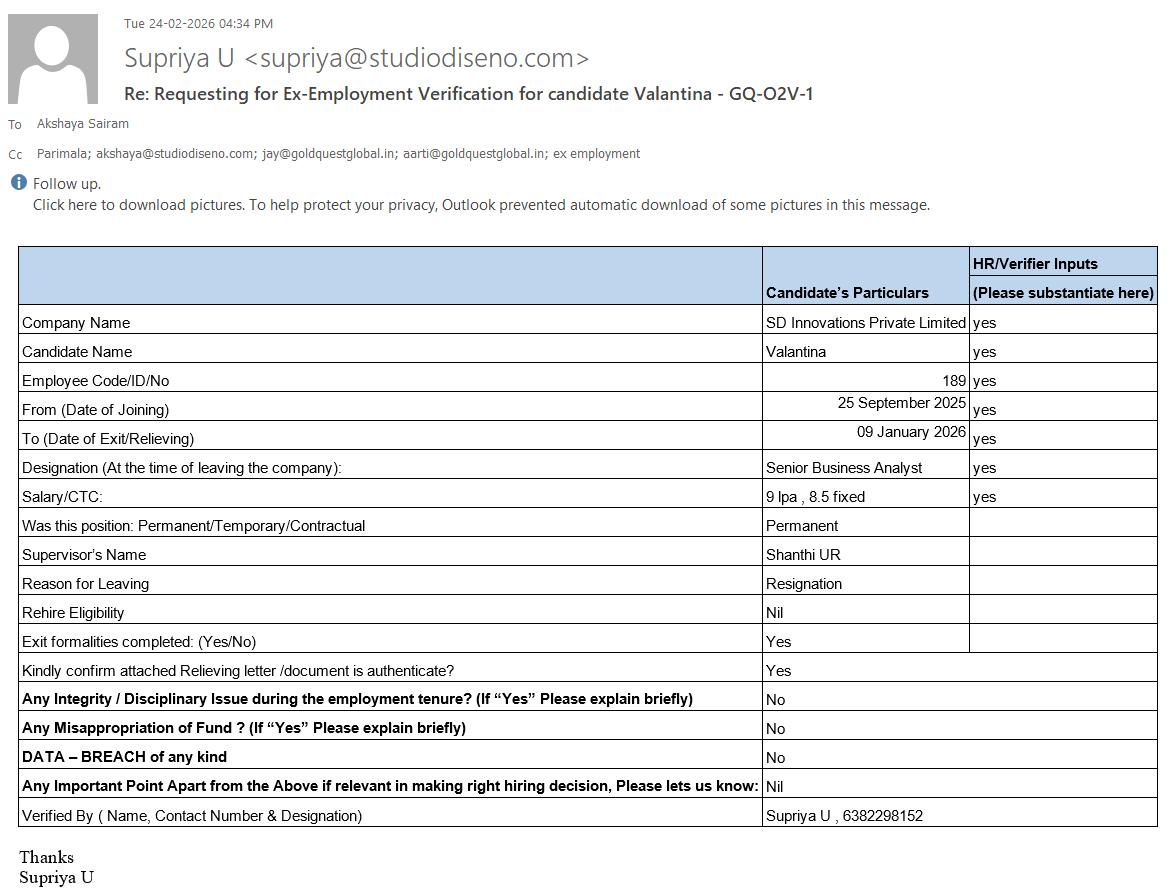Click the 'Candidate's Particulars' column header
The width and height of the screenshot is (1167, 892).
pos(847,293)
